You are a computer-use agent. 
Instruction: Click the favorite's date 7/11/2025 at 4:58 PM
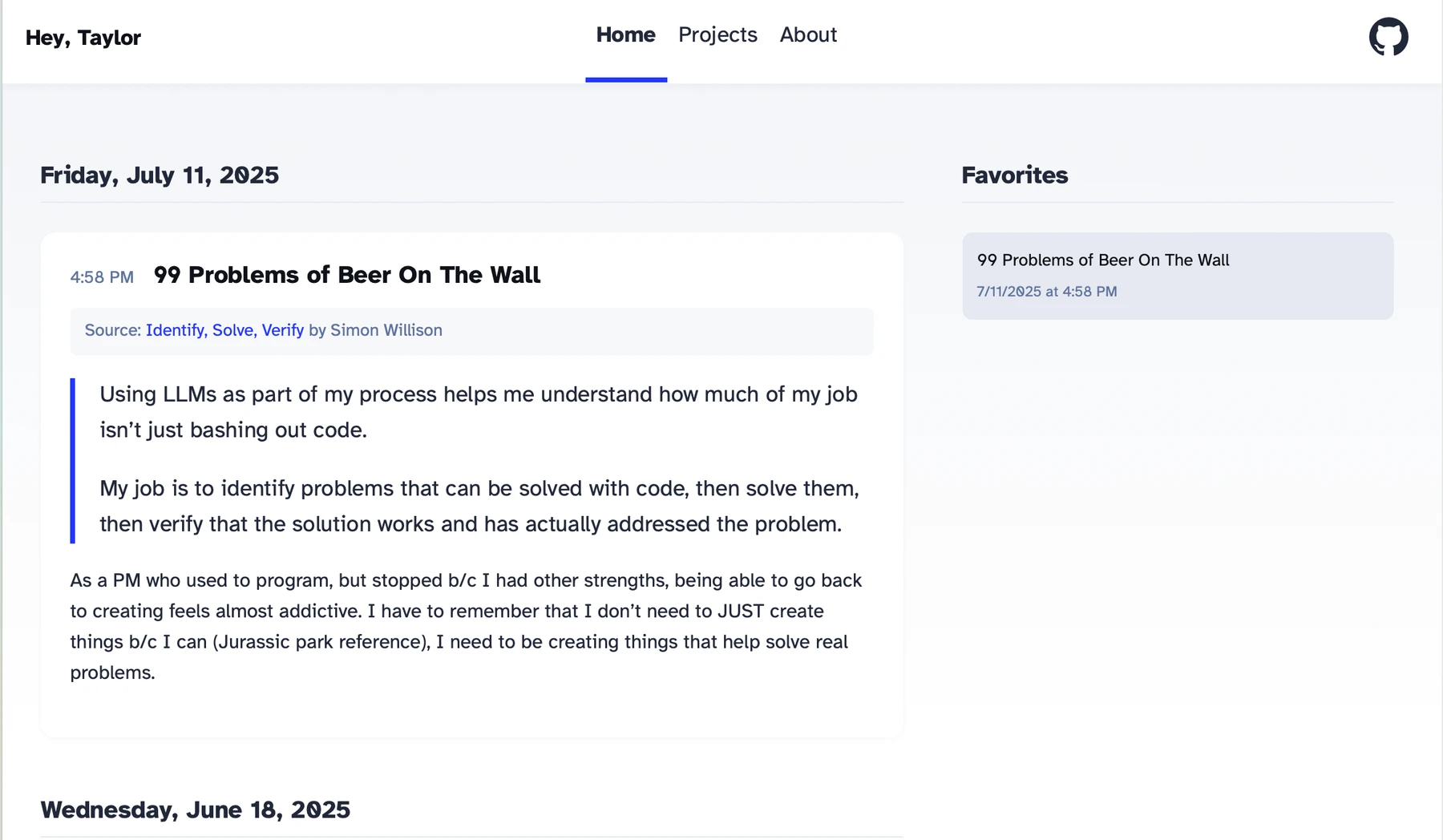pos(1046,292)
